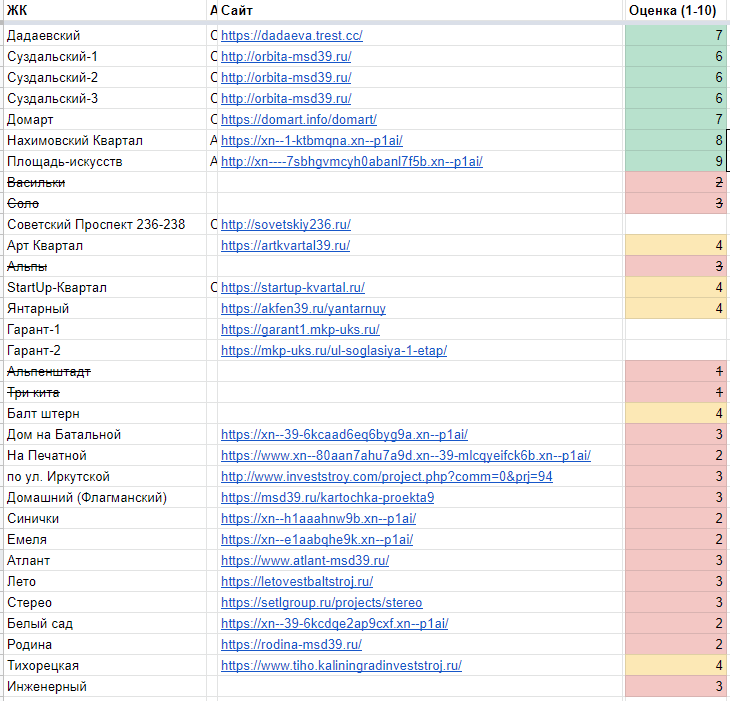
Task: Select the 'Балт штерн' name cell
Action: [43, 413]
